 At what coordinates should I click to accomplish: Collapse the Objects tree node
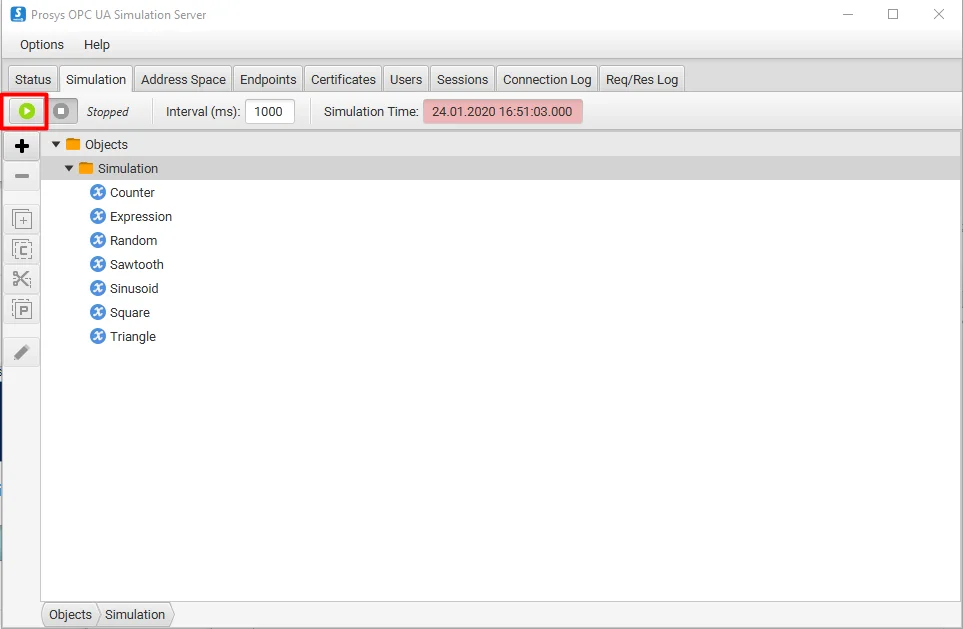click(x=56, y=144)
